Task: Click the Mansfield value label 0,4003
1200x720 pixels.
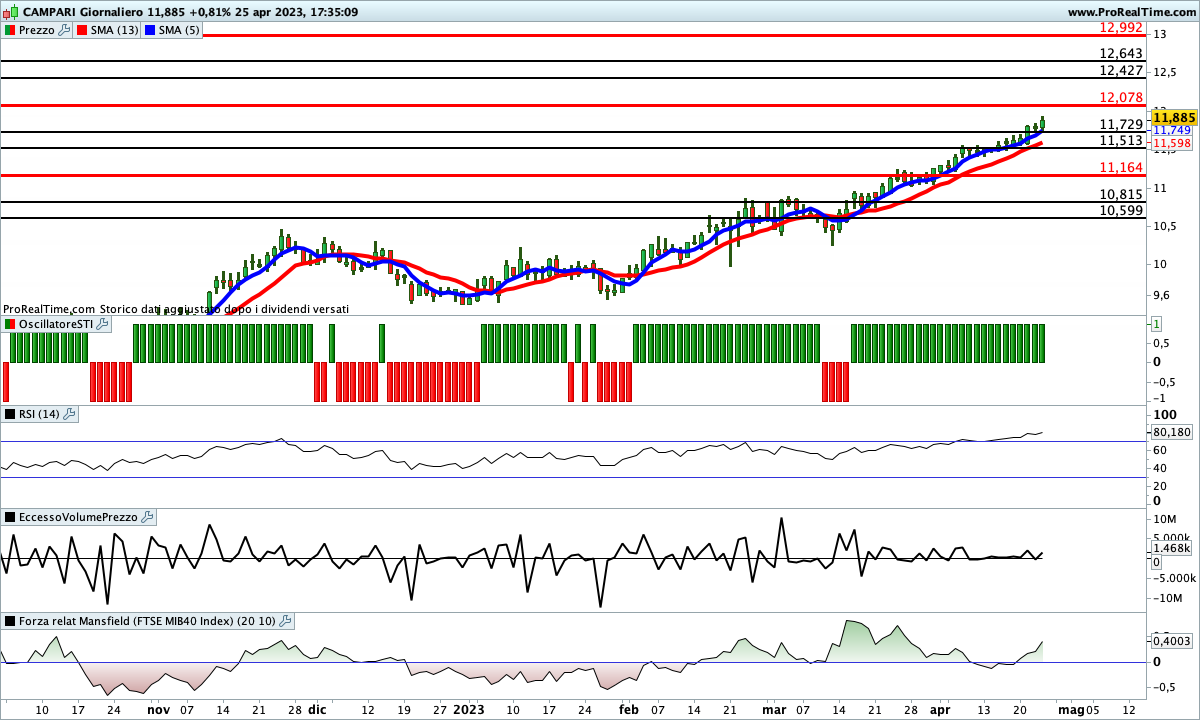Action: pyautogui.click(x=1172, y=641)
